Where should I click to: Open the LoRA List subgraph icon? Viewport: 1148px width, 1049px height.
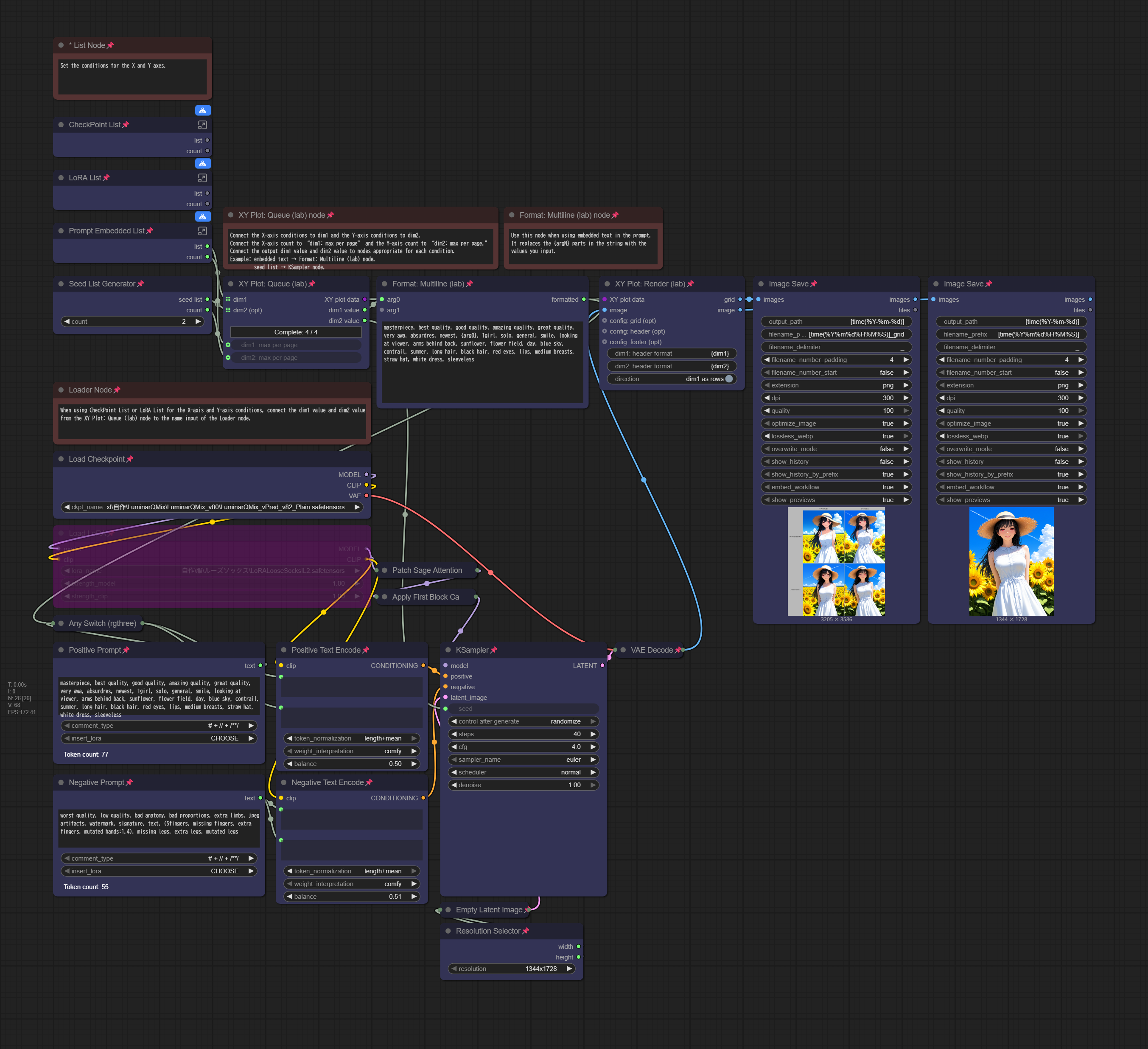click(202, 178)
